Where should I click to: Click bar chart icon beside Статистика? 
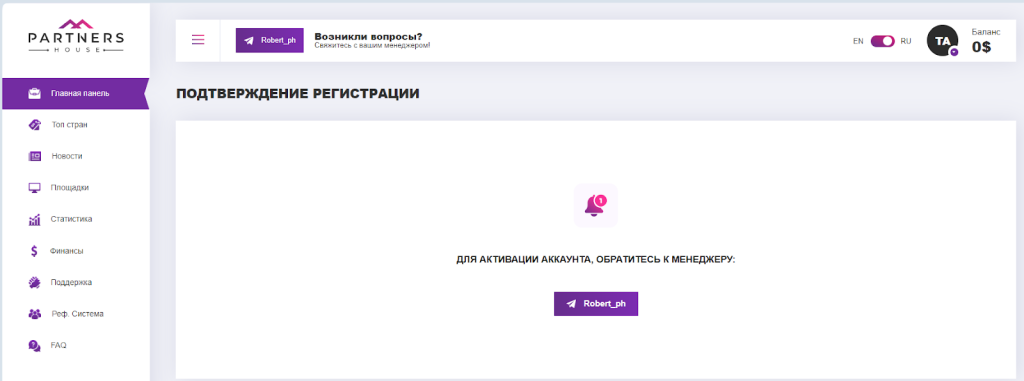click(x=35, y=220)
